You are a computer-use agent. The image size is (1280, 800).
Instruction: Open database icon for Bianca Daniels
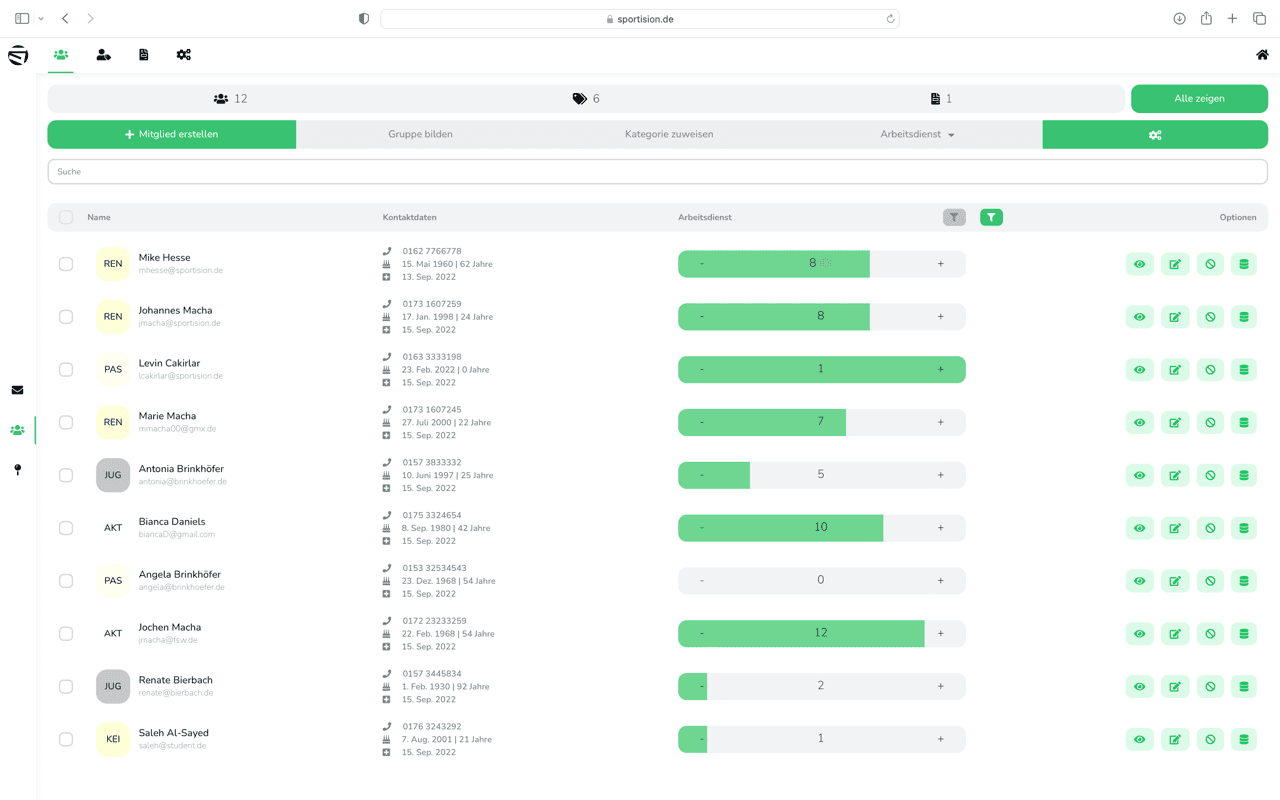1244,528
